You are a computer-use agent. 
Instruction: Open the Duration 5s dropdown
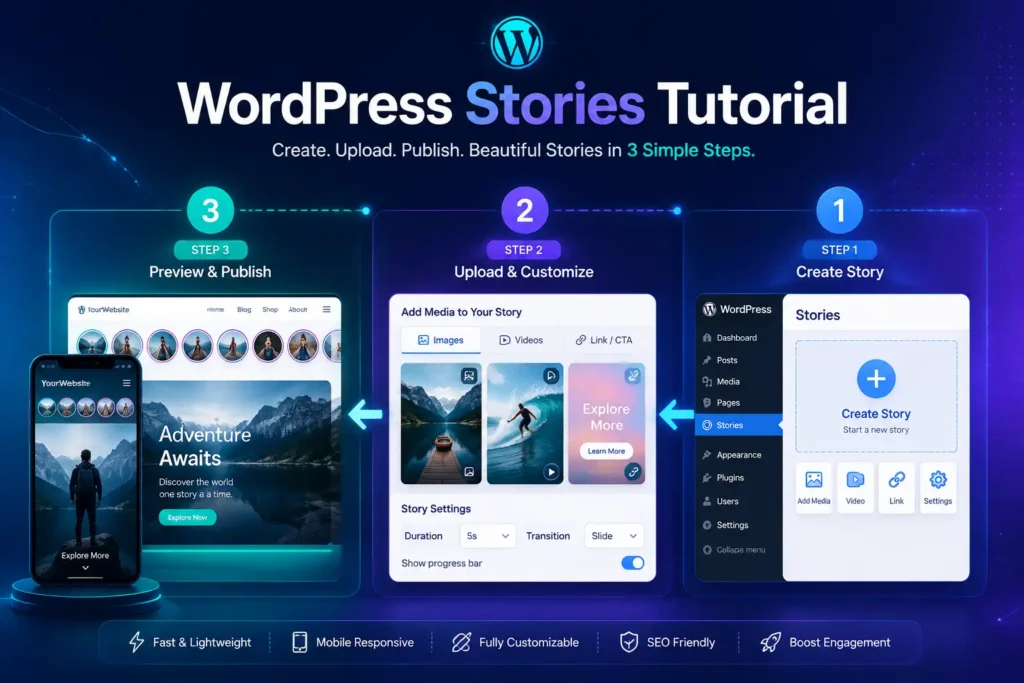pyautogui.click(x=487, y=536)
